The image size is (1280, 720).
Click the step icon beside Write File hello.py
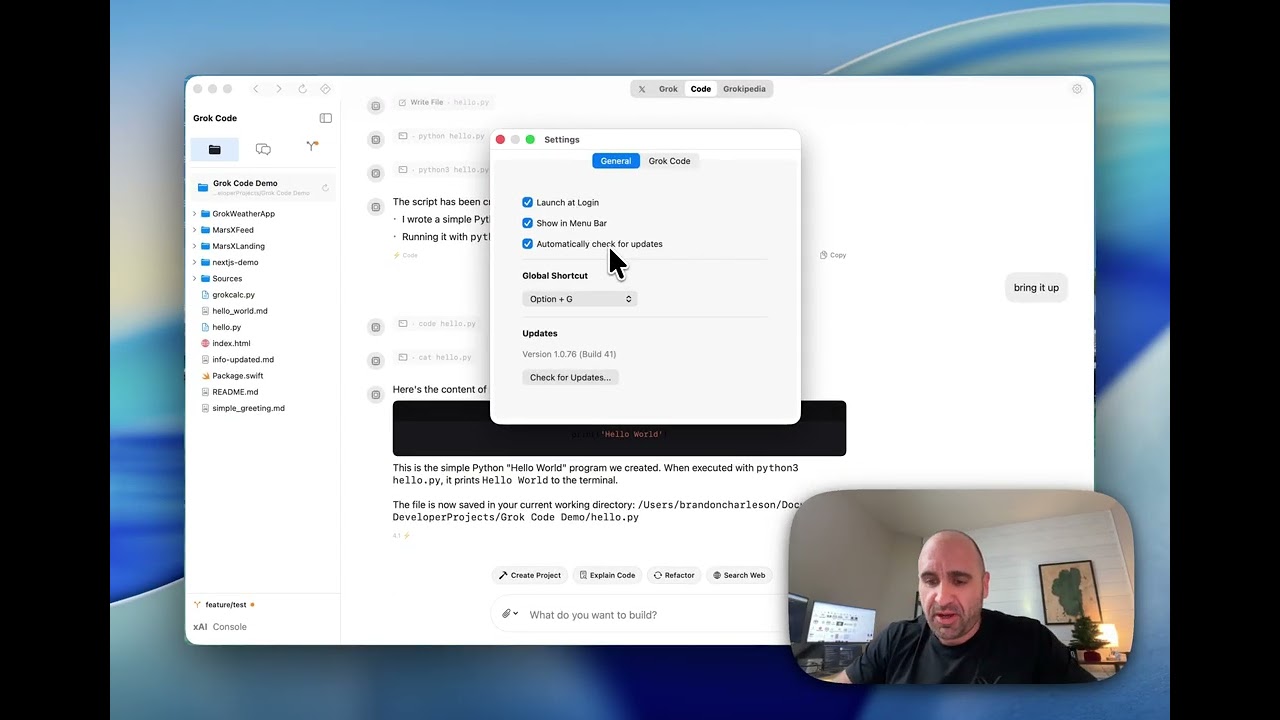[x=376, y=106]
